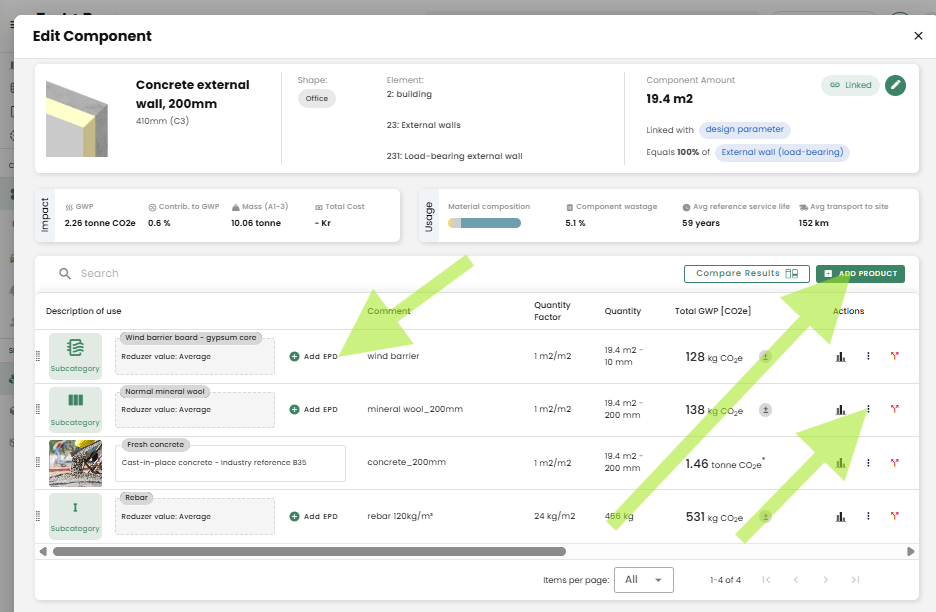Click red split icon on mineral wool row
Screen dimensions: 936x612
coord(894,409)
